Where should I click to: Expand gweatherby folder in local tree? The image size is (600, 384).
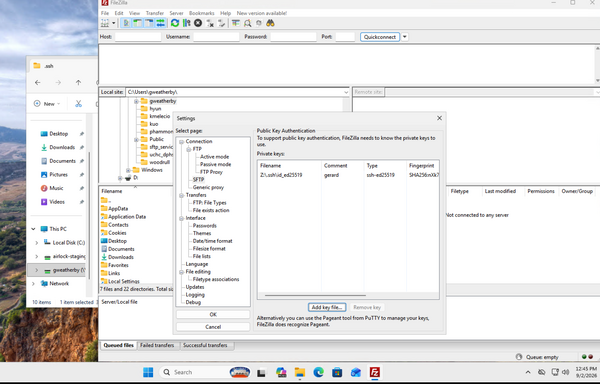pos(136,101)
